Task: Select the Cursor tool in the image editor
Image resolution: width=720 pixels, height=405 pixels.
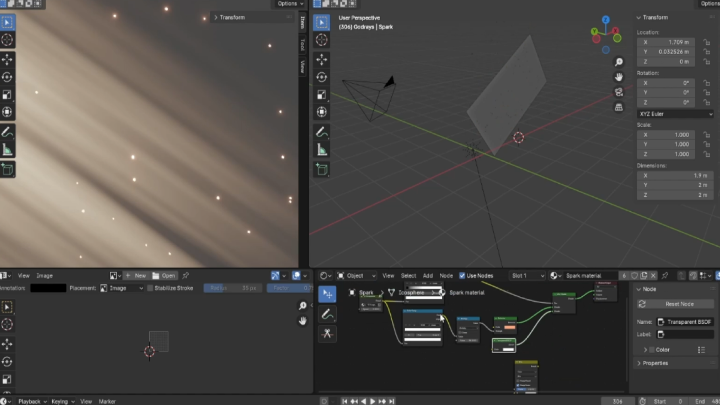Action: coord(7,325)
